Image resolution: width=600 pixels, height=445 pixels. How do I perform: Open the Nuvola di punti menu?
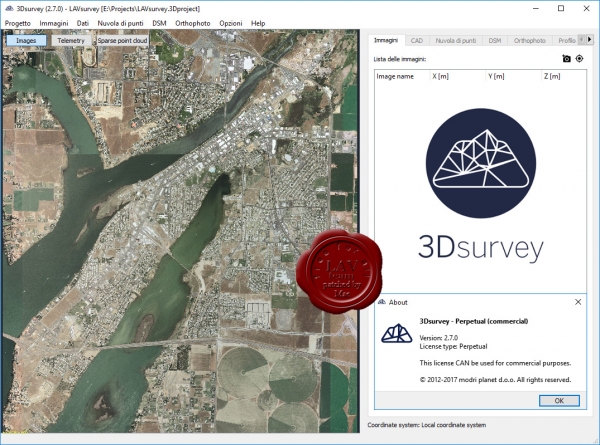click(120, 23)
